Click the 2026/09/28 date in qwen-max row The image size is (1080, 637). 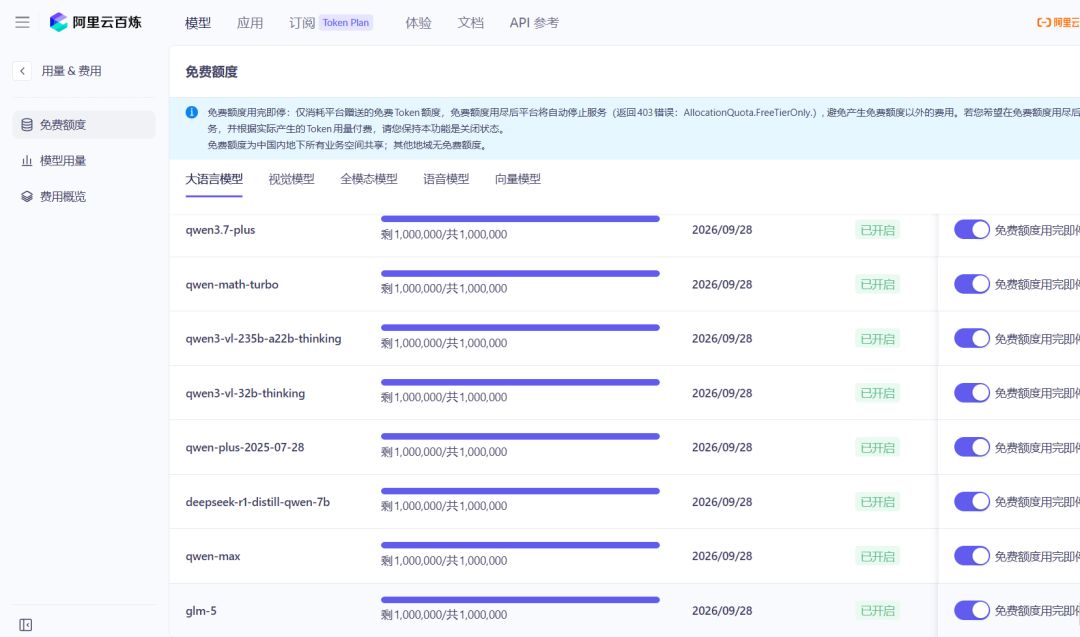click(x=722, y=556)
